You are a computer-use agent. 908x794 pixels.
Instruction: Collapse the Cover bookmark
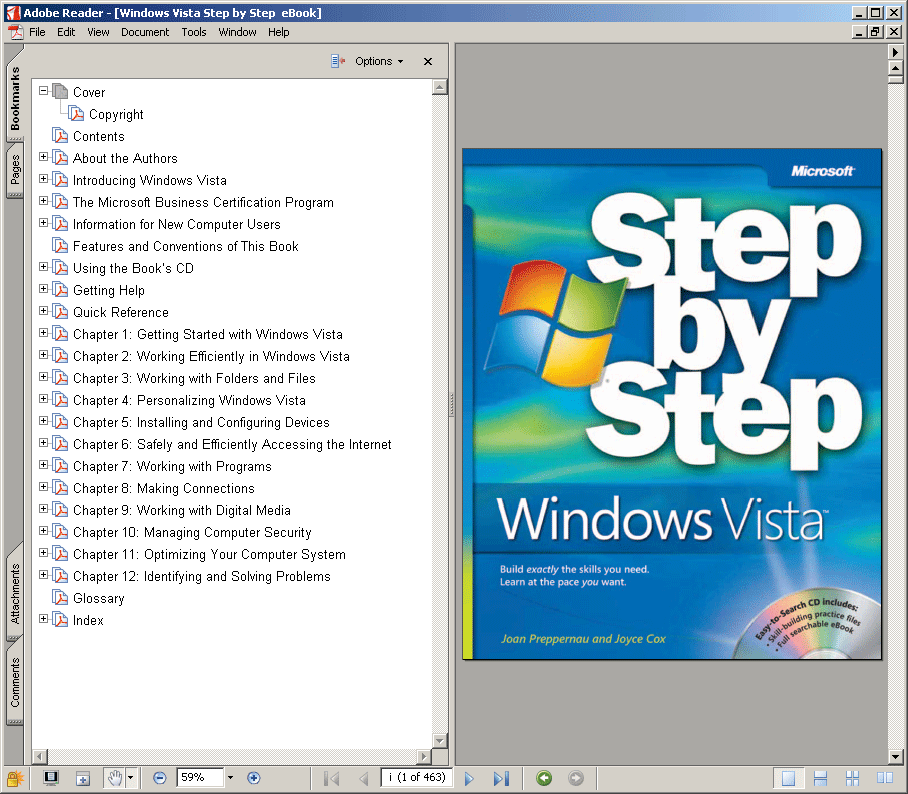[43, 90]
